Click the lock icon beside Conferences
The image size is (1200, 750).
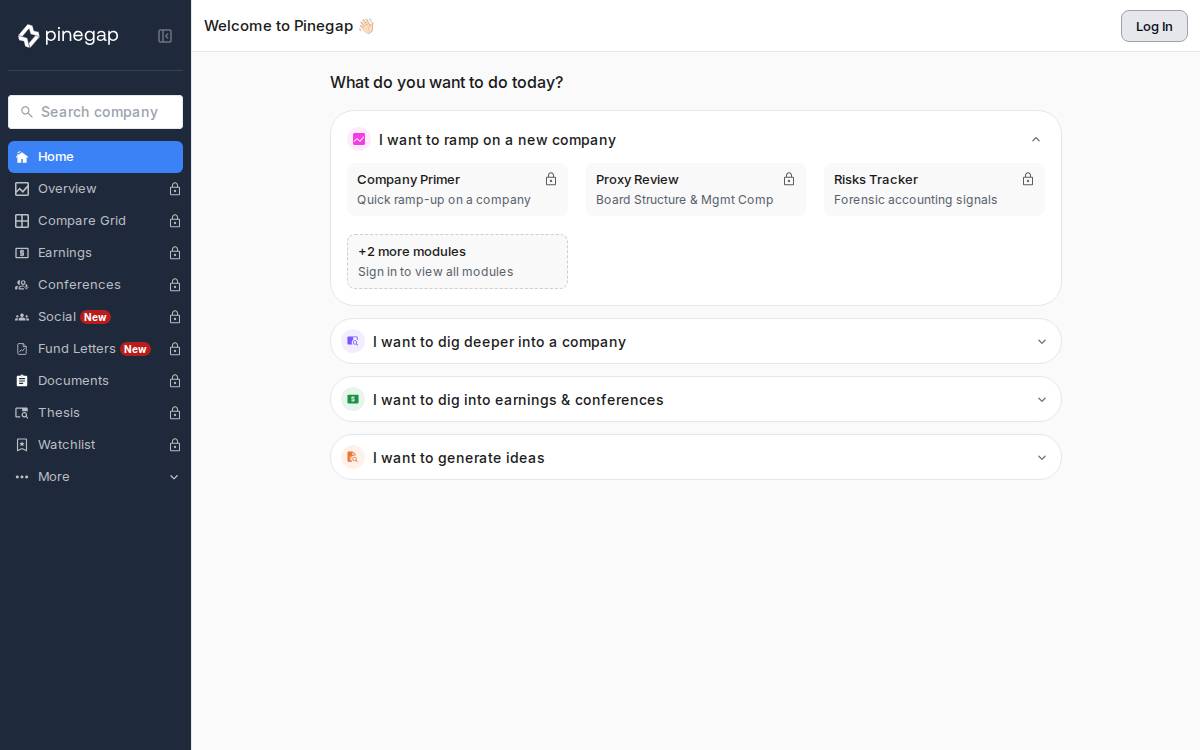175,285
